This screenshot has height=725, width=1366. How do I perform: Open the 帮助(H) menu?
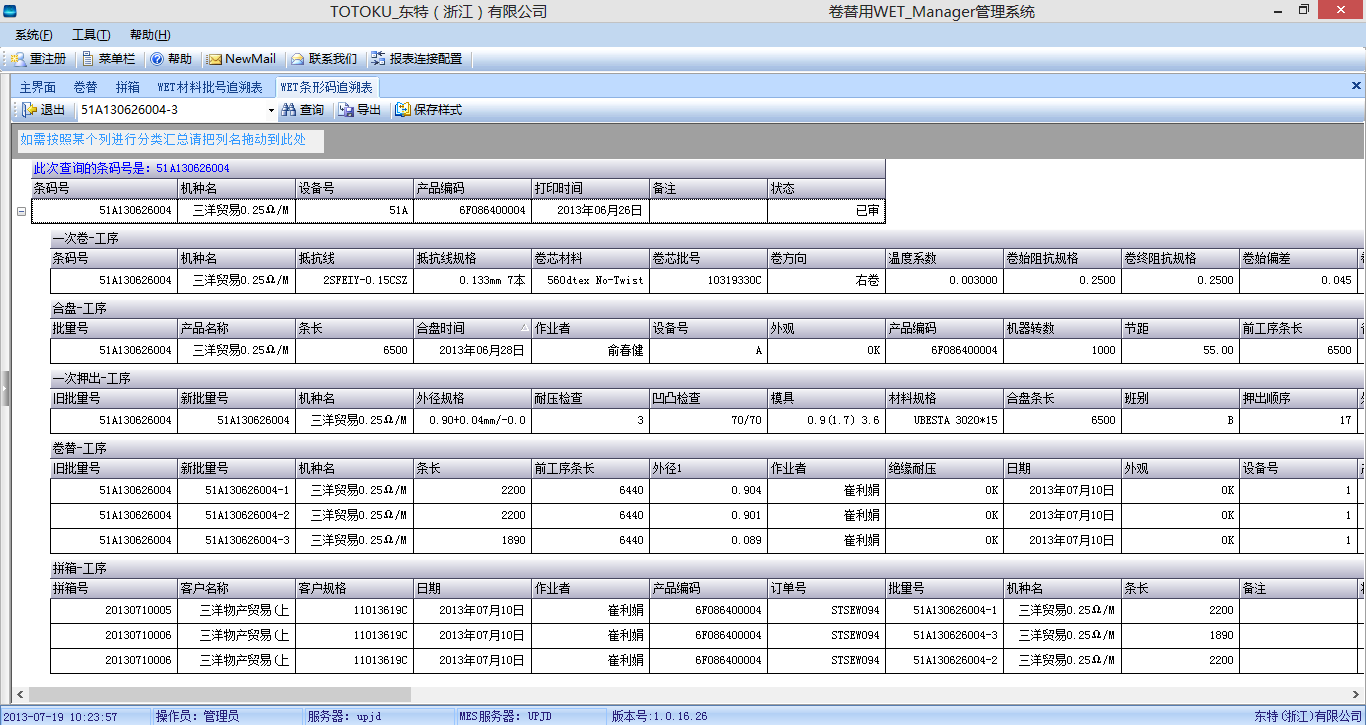(150, 35)
